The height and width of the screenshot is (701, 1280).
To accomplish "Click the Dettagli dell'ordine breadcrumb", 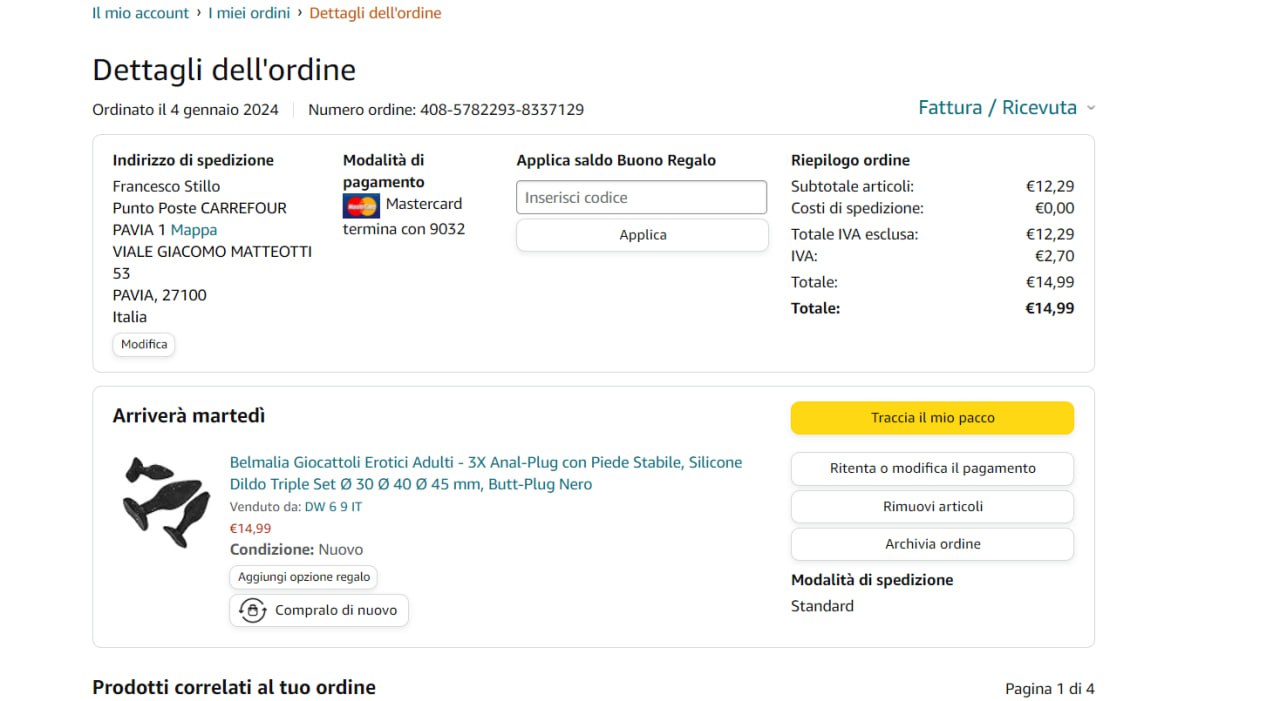I will (x=375, y=13).
